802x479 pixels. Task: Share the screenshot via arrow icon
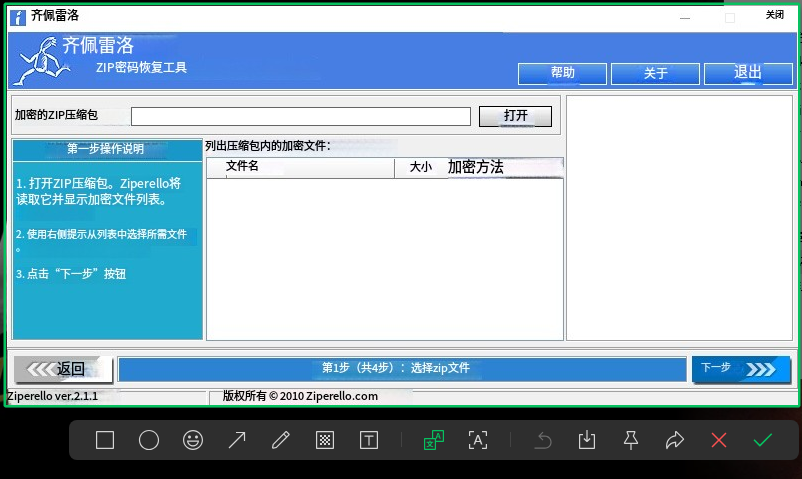click(x=675, y=440)
